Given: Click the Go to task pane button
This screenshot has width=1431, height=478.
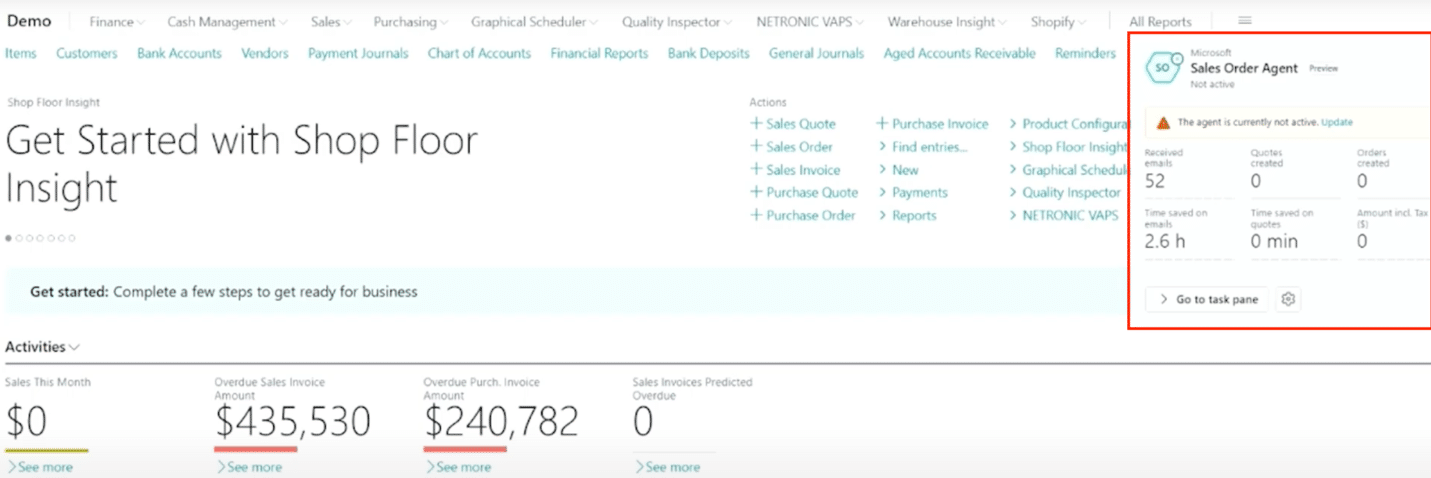Looking at the screenshot, I should coord(1207,299).
